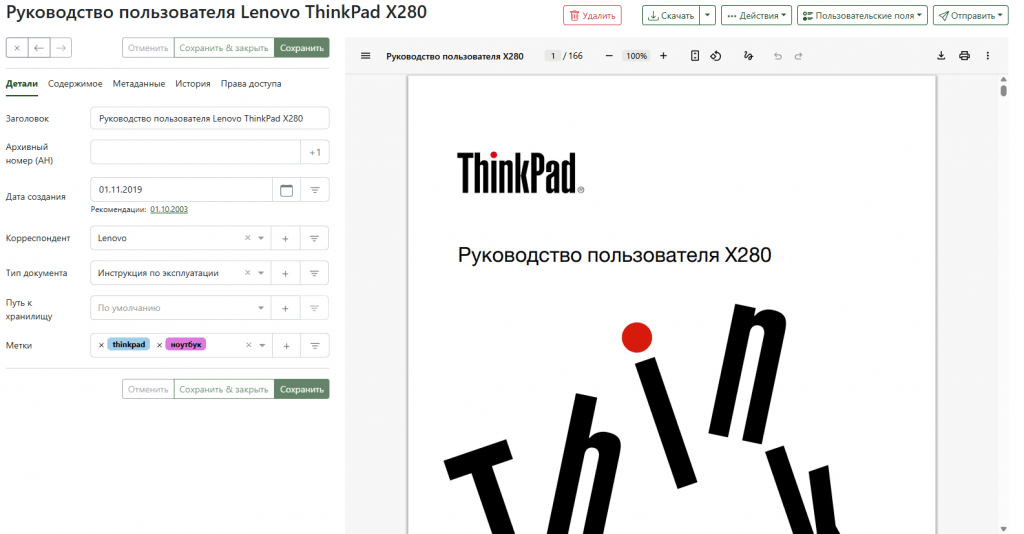Screen dimensions: 1024x534
Task: Expand the Тип документа dropdown
Action: (x=261, y=273)
